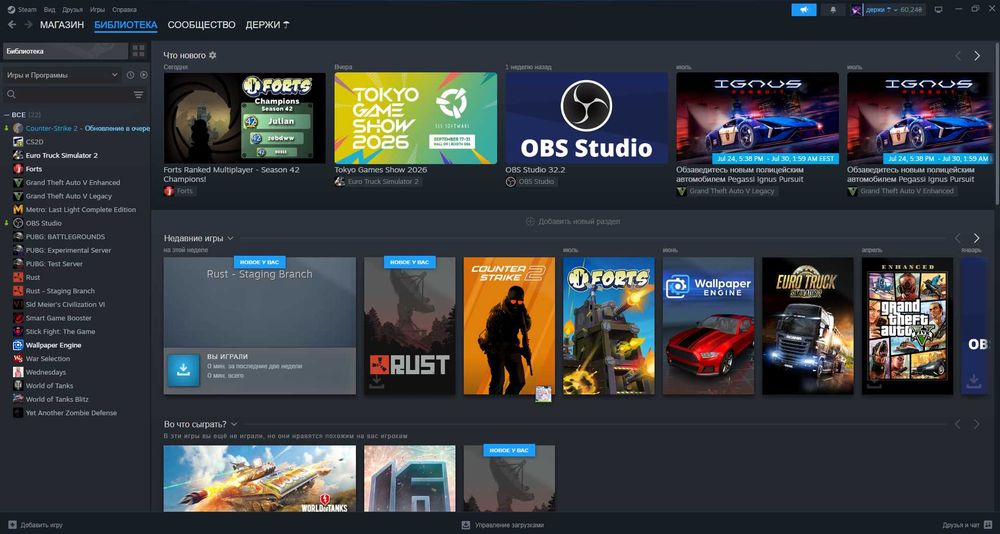1000x534 pixels.
Task: Open the Wallpaper Engine recent game cover
Action: (708, 325)
